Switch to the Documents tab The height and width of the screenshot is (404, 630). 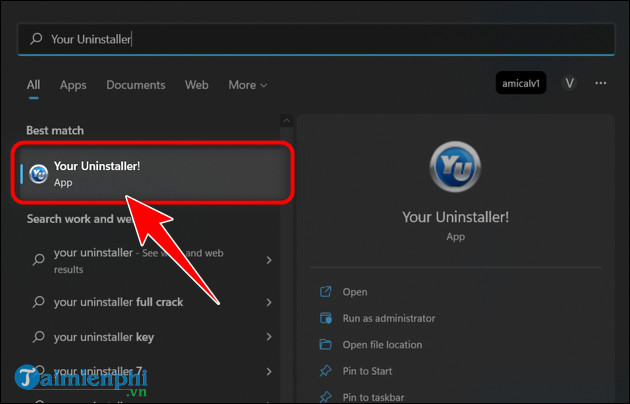[x=136, y=85]
